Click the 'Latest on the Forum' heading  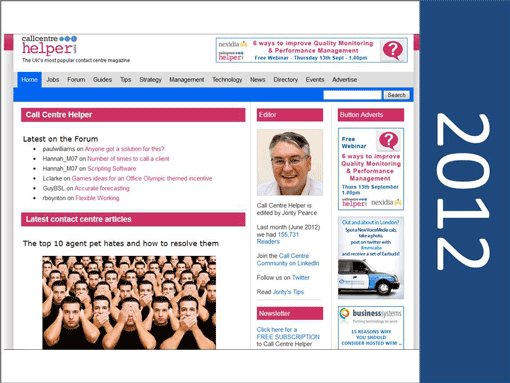pyautogui.click(x=60, y=139)
